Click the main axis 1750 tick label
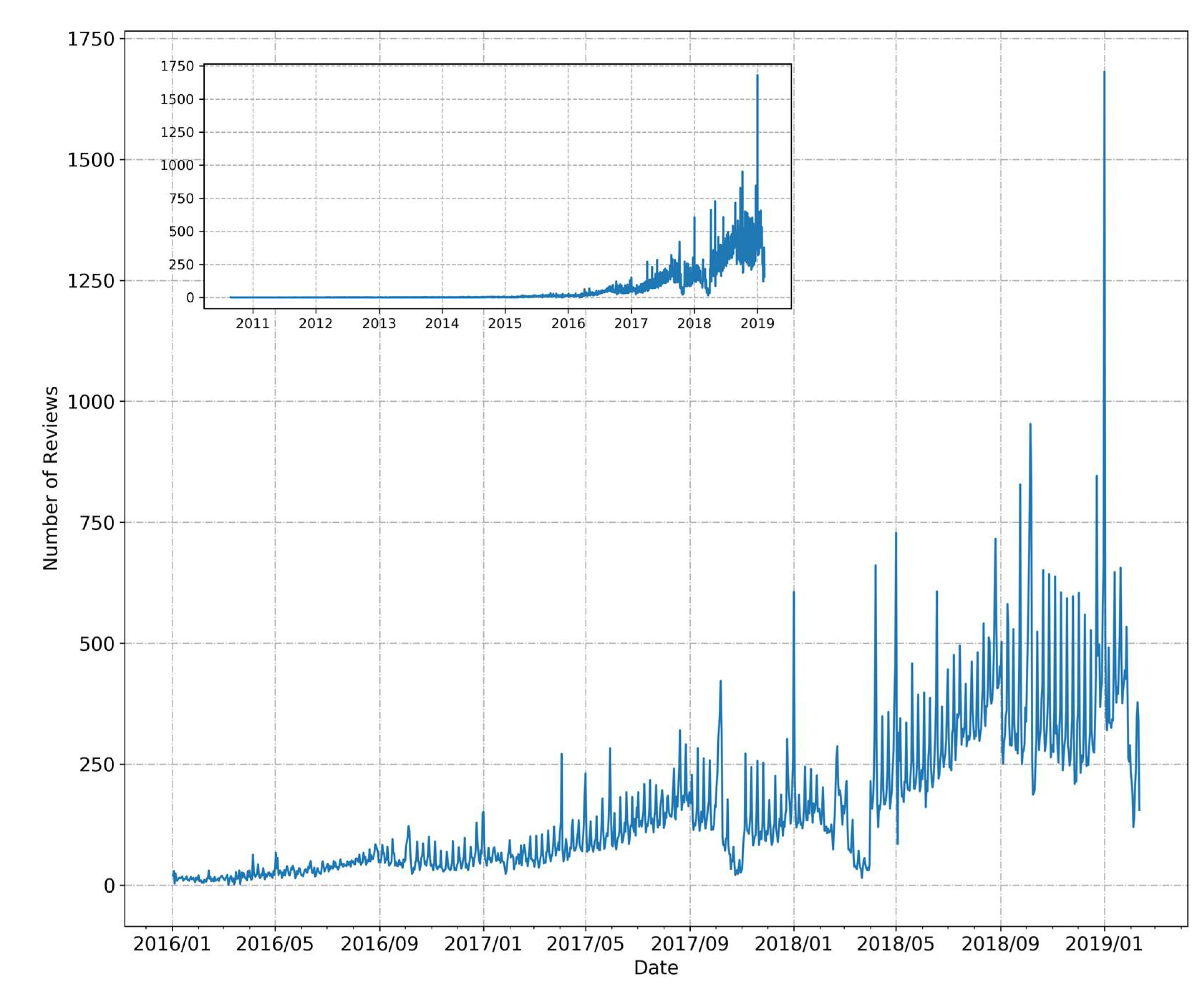 coord(91,39)
